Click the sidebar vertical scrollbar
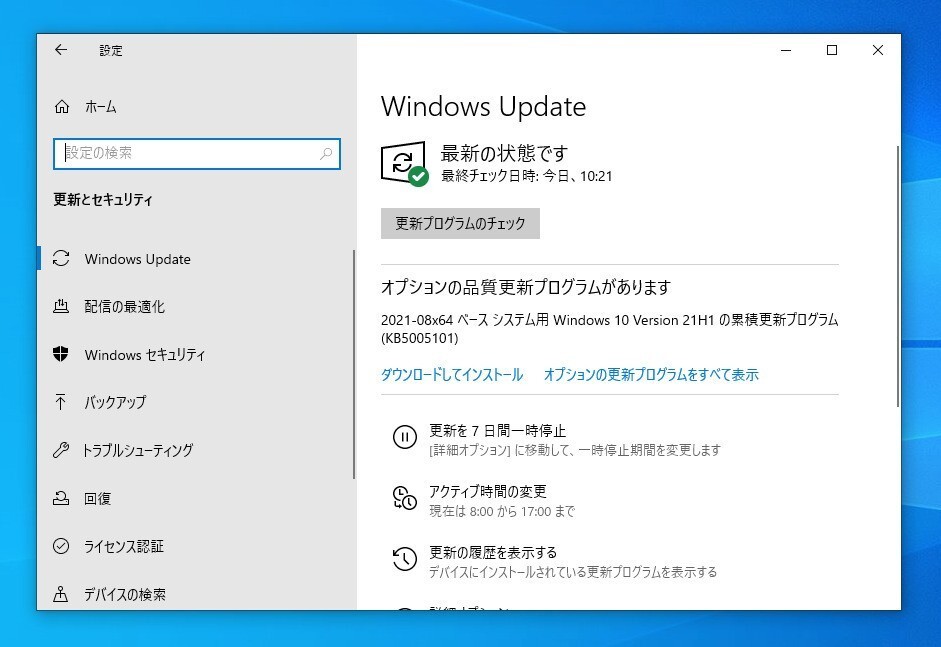 coord(354,364)
